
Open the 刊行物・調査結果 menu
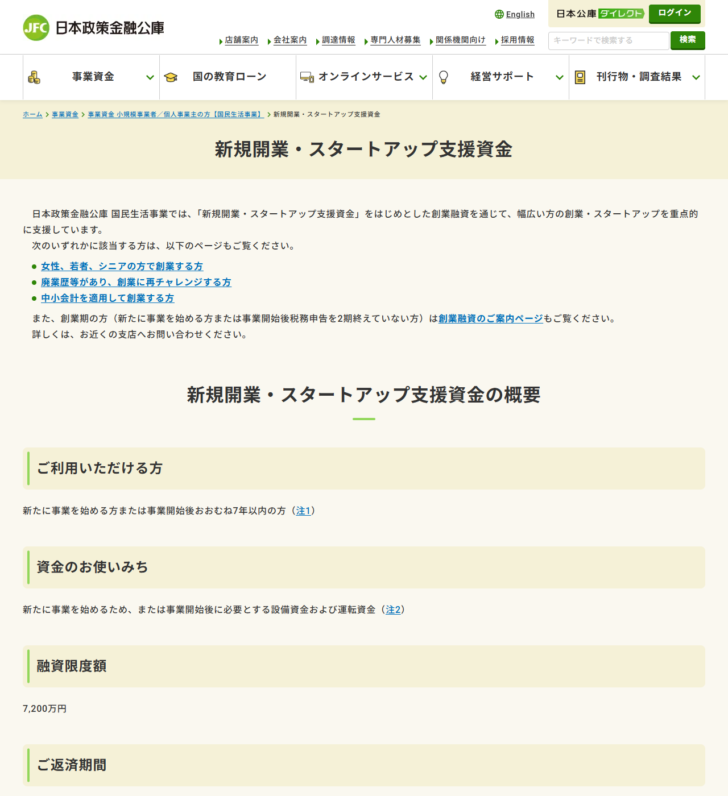point(637,77)
